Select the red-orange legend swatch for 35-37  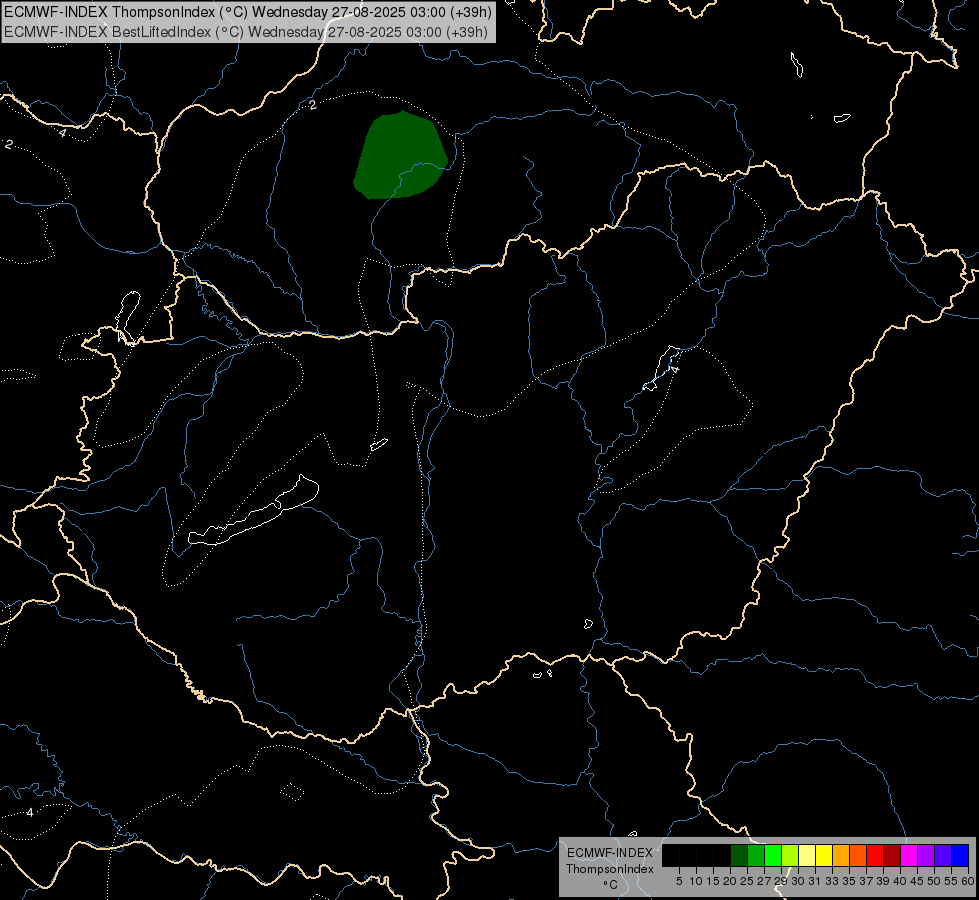[858, 855]
